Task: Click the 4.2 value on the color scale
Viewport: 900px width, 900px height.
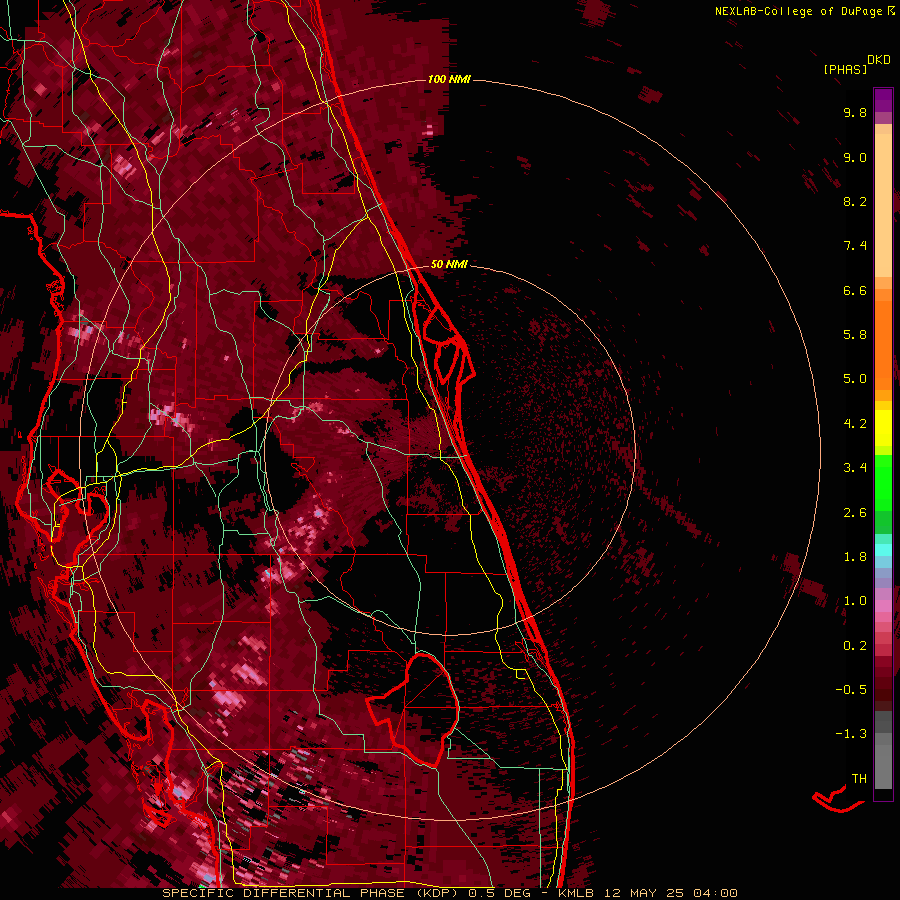Action: [855, 424]
